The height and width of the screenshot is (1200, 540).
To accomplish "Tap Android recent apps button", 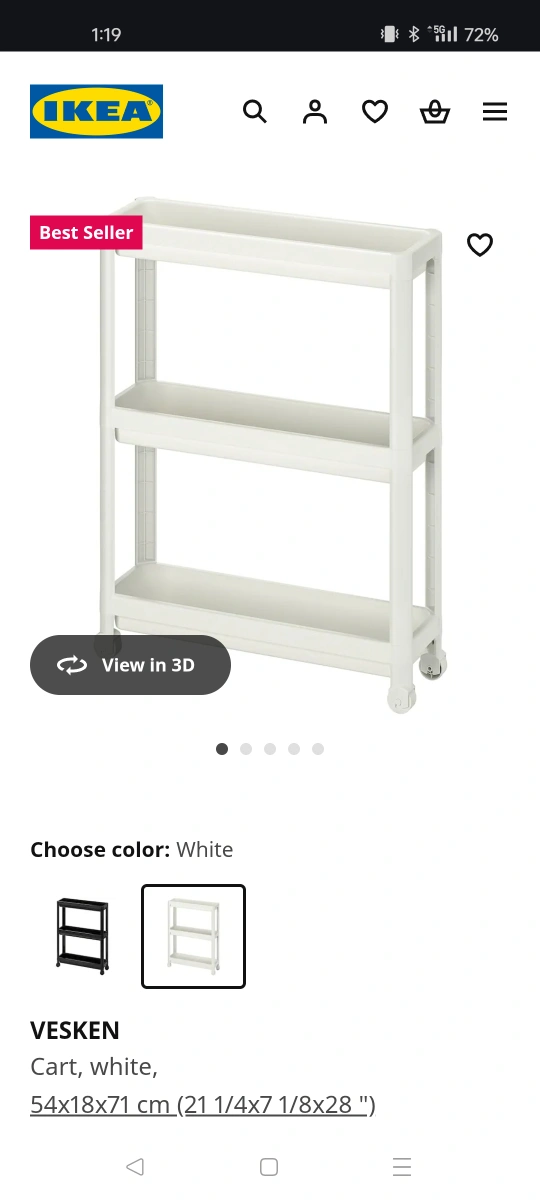I will (x=402, y=1166).
